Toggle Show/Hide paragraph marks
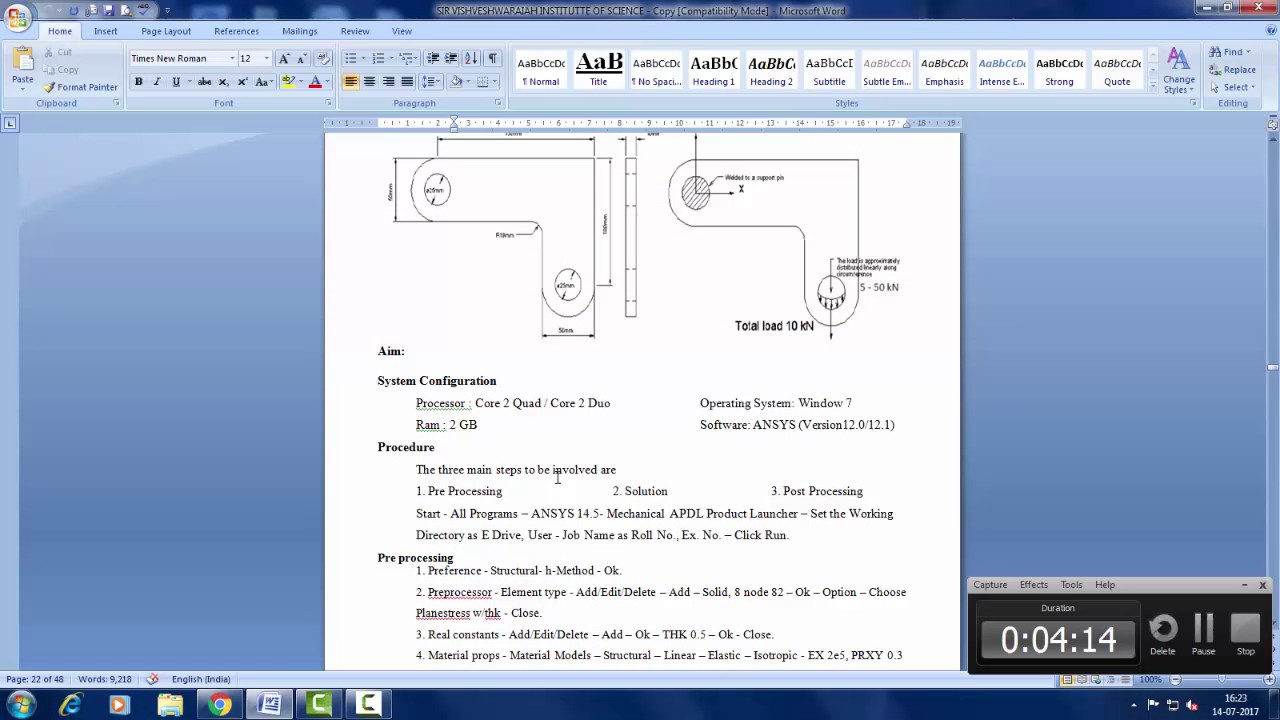 click(x=492, y=58)
